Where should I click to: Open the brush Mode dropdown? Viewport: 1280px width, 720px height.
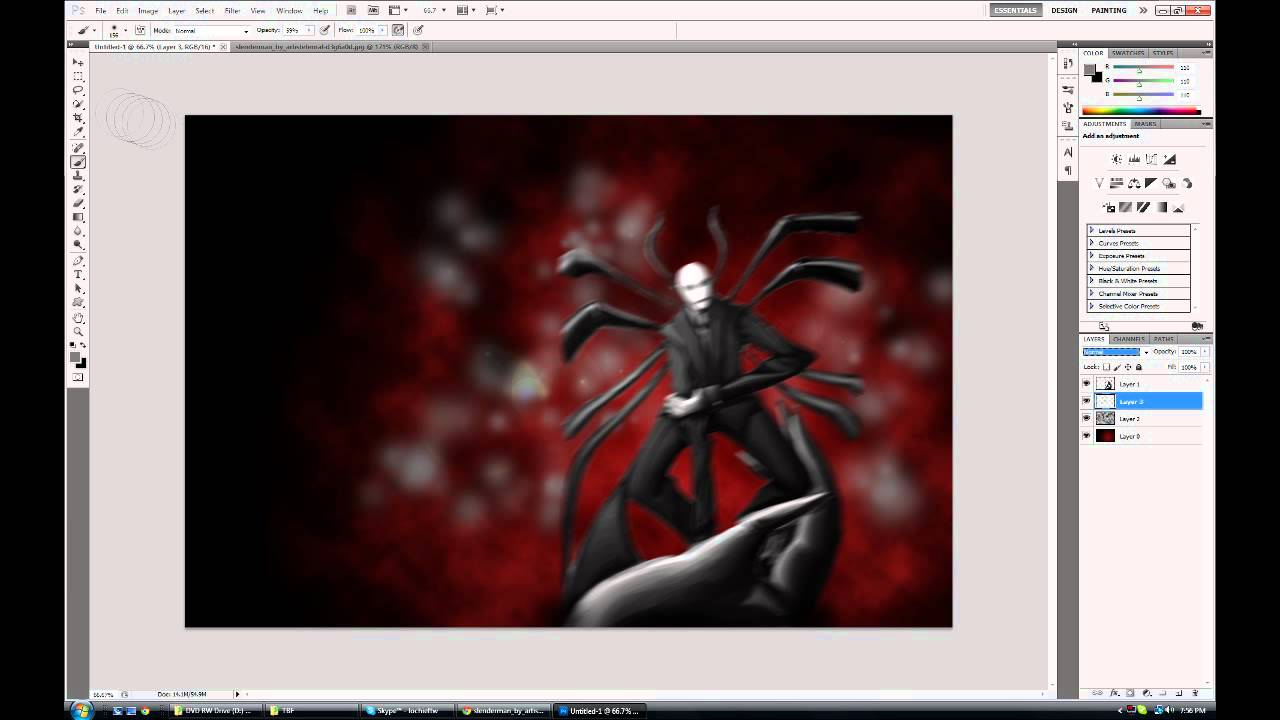tap(211, 31)
